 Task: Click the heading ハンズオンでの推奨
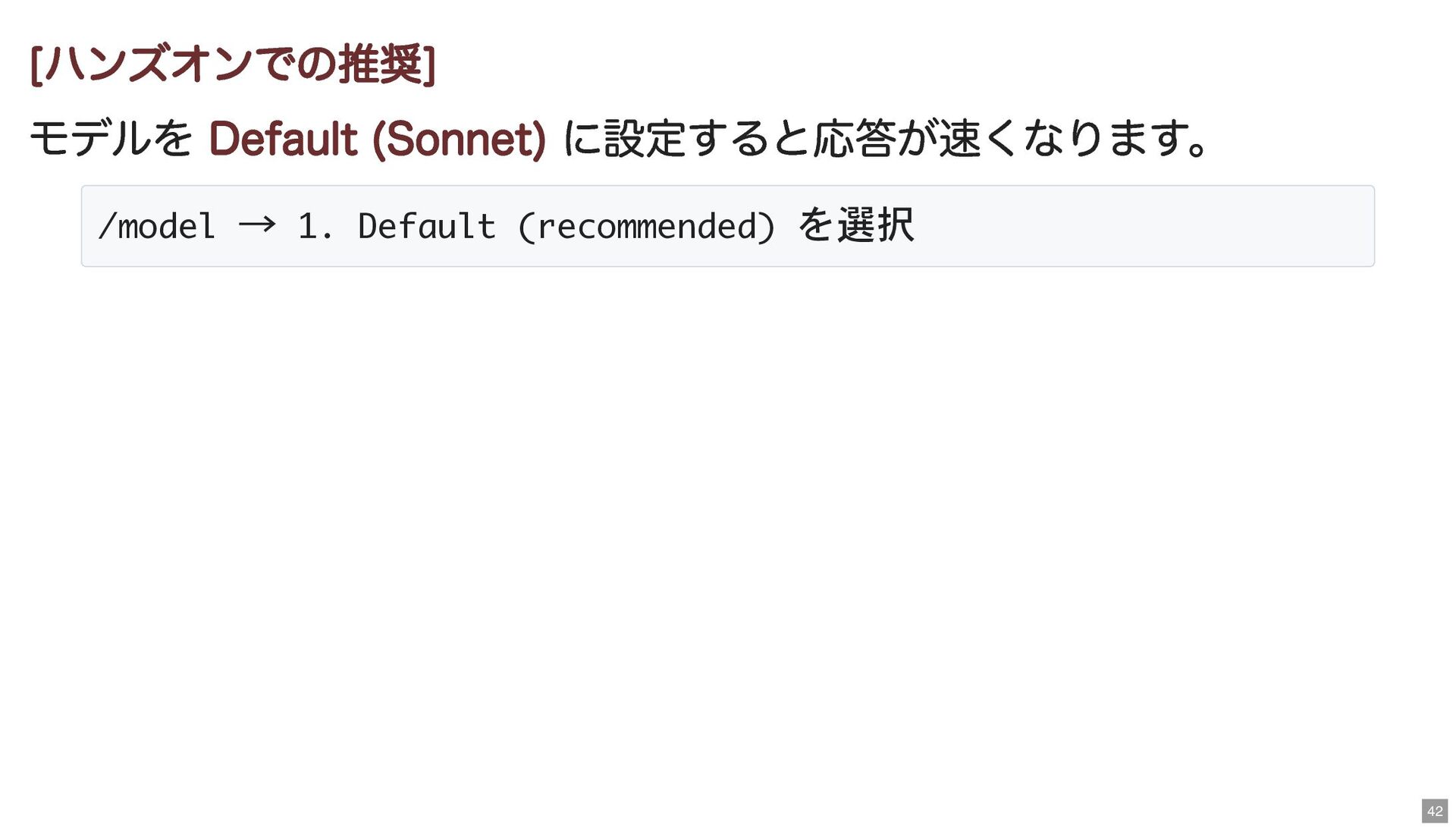[x=232, y=64]
